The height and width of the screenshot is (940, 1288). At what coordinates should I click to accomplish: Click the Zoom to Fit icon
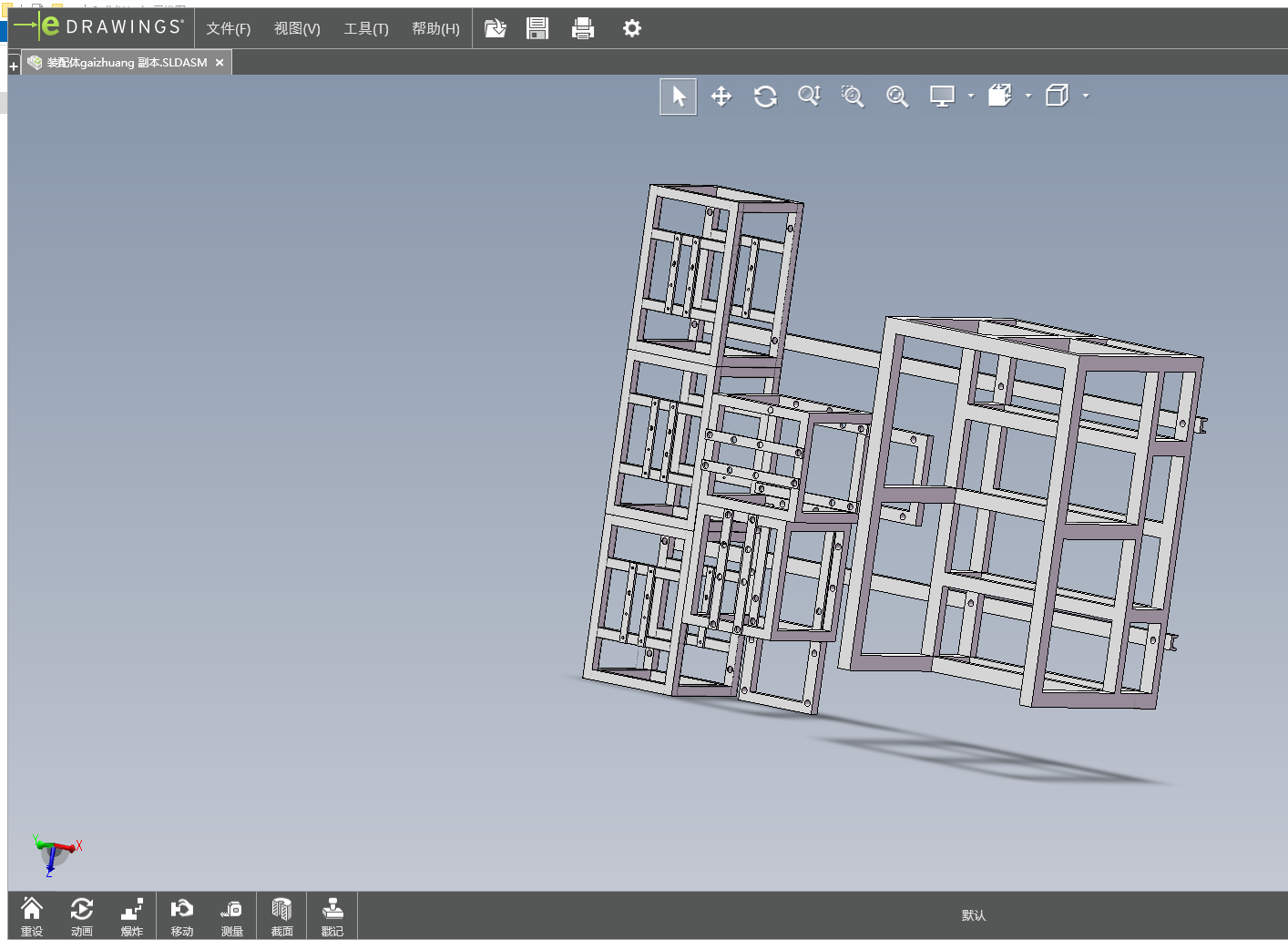[897, 97]
